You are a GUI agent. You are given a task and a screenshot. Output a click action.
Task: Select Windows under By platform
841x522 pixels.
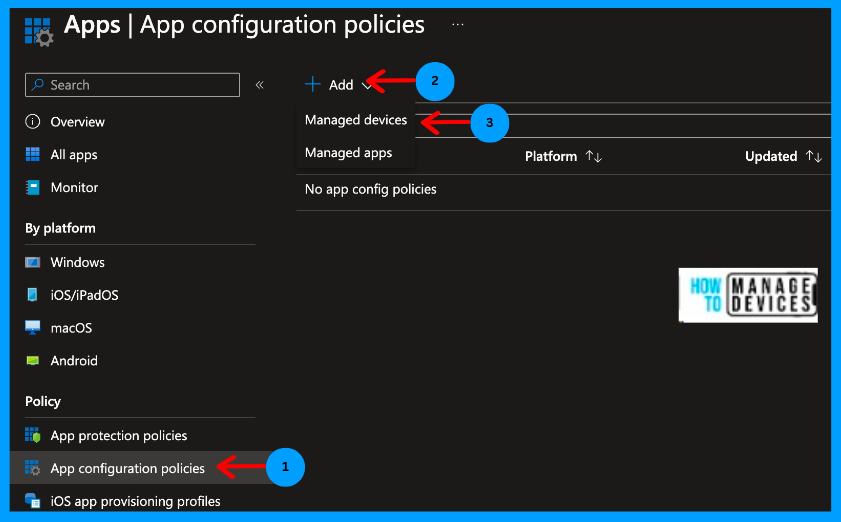pyautogui.click(x=77, y=262)
